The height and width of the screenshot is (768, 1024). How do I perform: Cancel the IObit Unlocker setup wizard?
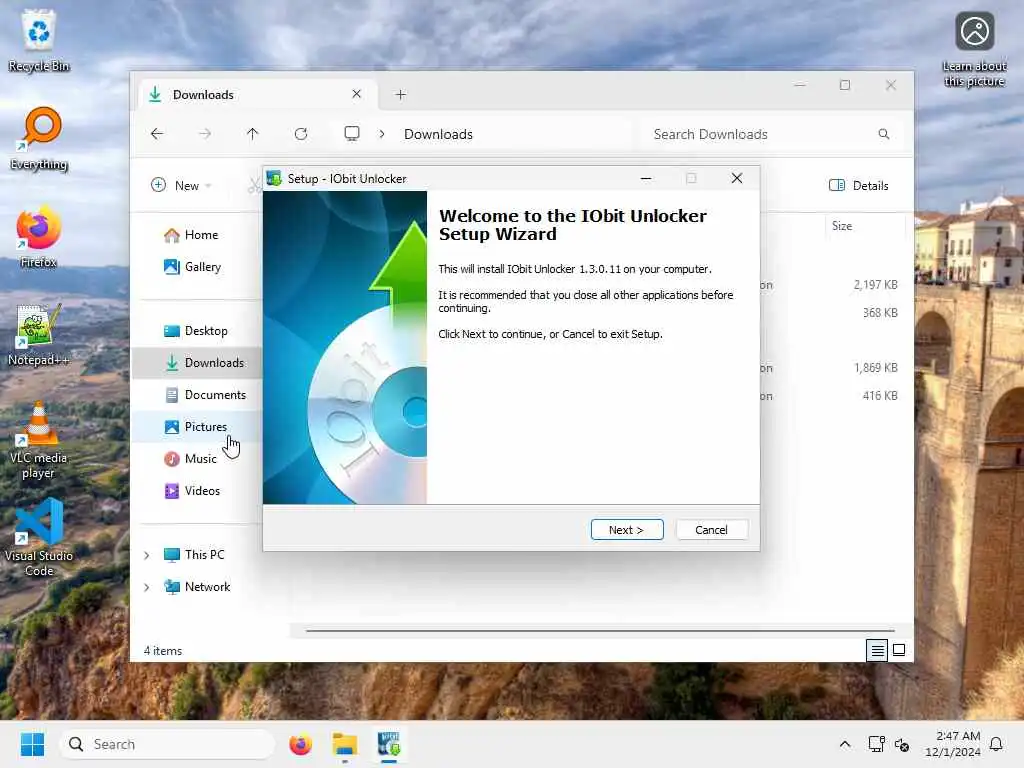point(711,530)
